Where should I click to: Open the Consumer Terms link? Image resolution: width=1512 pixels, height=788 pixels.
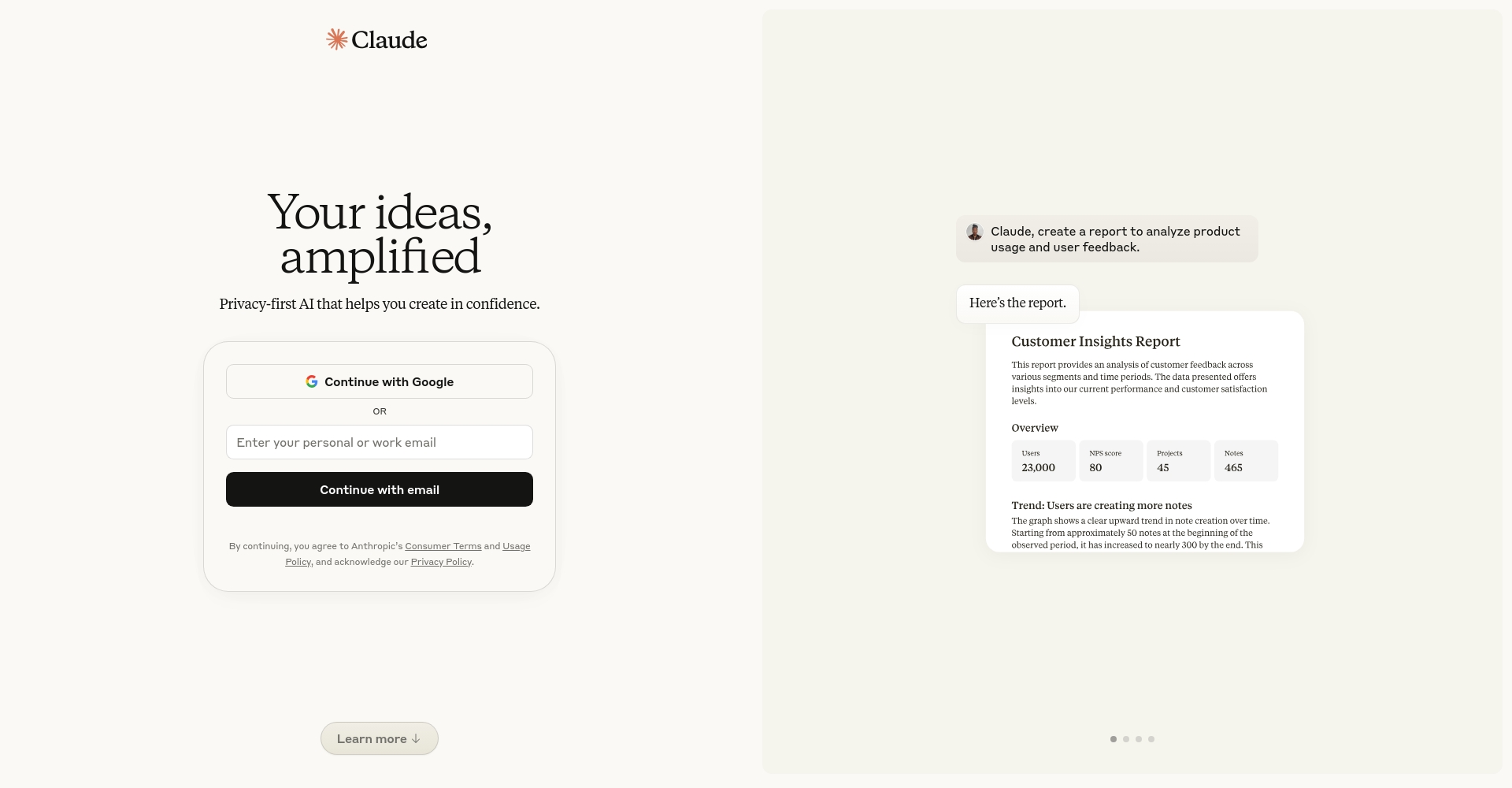[x=443, y=546]
